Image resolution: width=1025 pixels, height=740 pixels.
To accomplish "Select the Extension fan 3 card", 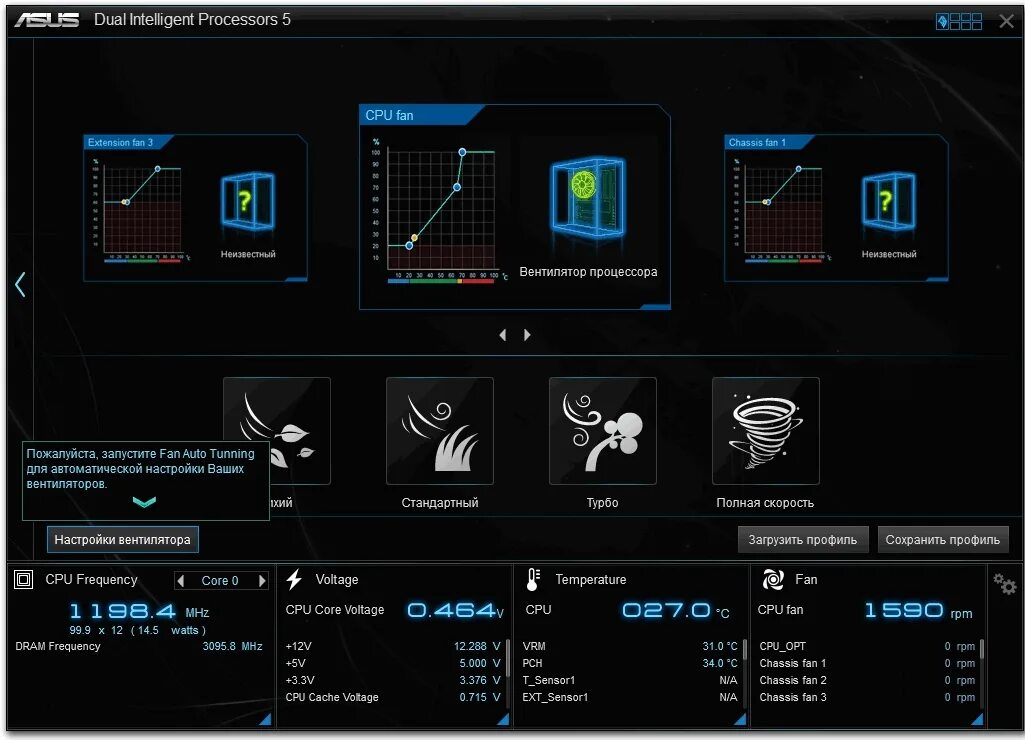I will point(195,208).
